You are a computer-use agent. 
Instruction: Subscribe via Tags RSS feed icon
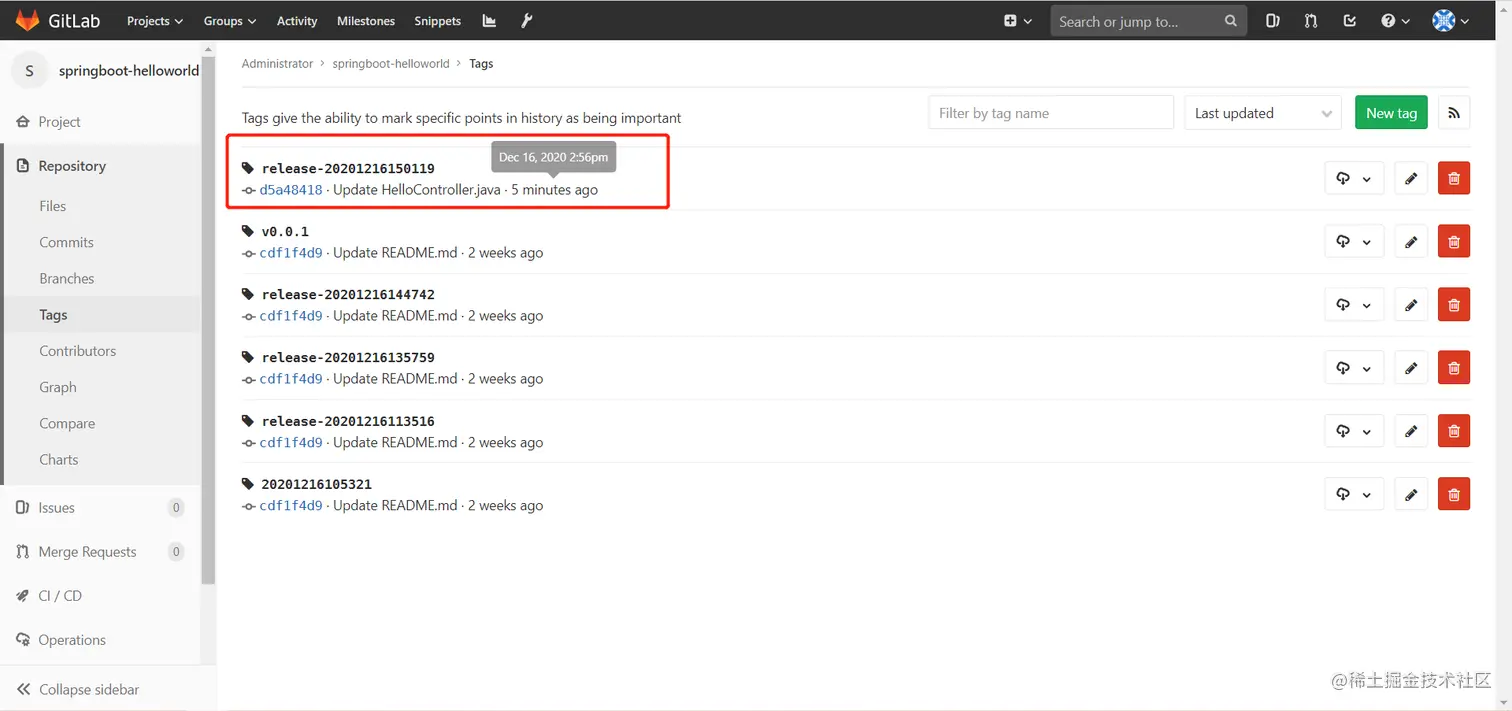coord(1454,113)
